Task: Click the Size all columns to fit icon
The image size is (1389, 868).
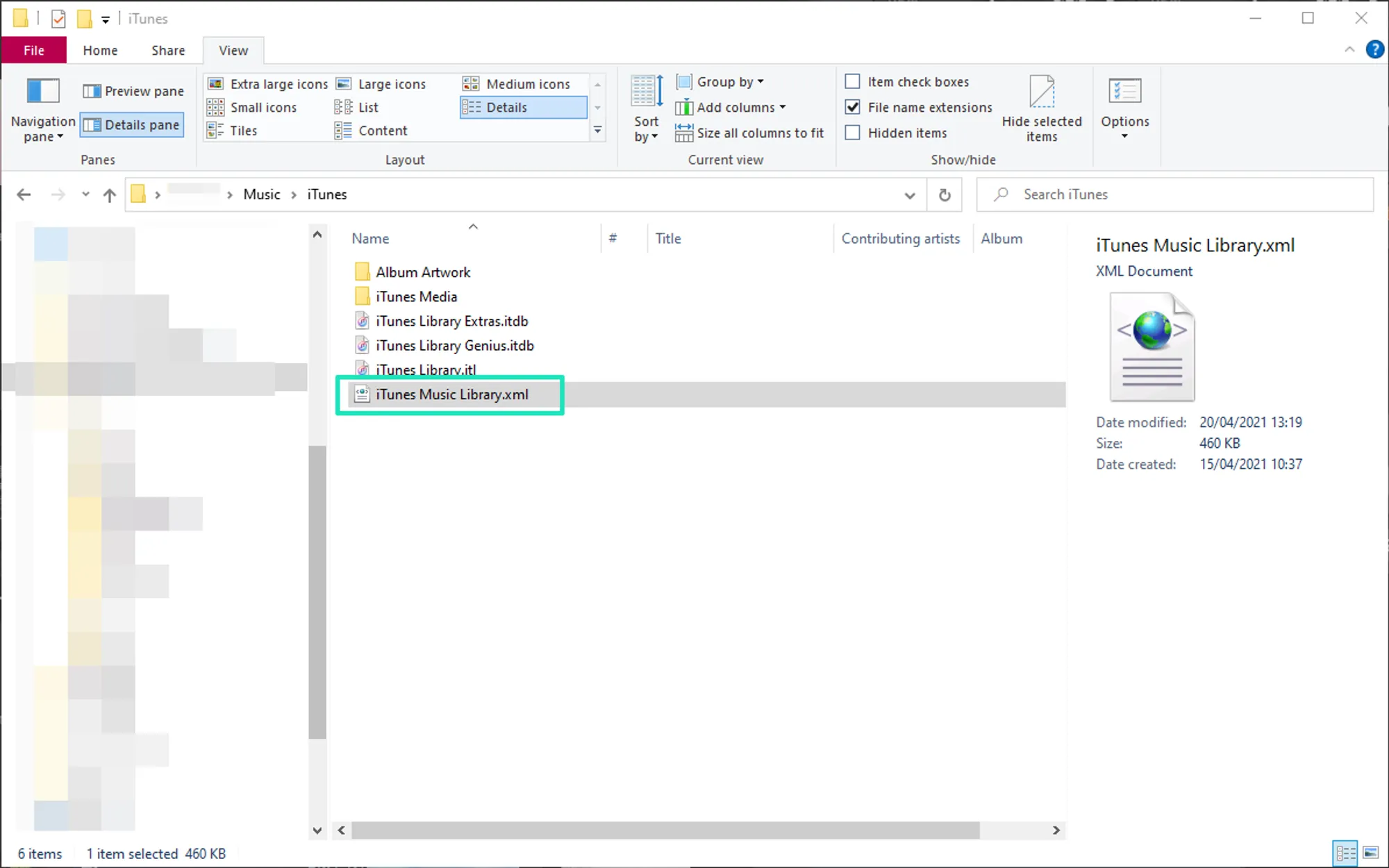Action: (x=684, y=133)
